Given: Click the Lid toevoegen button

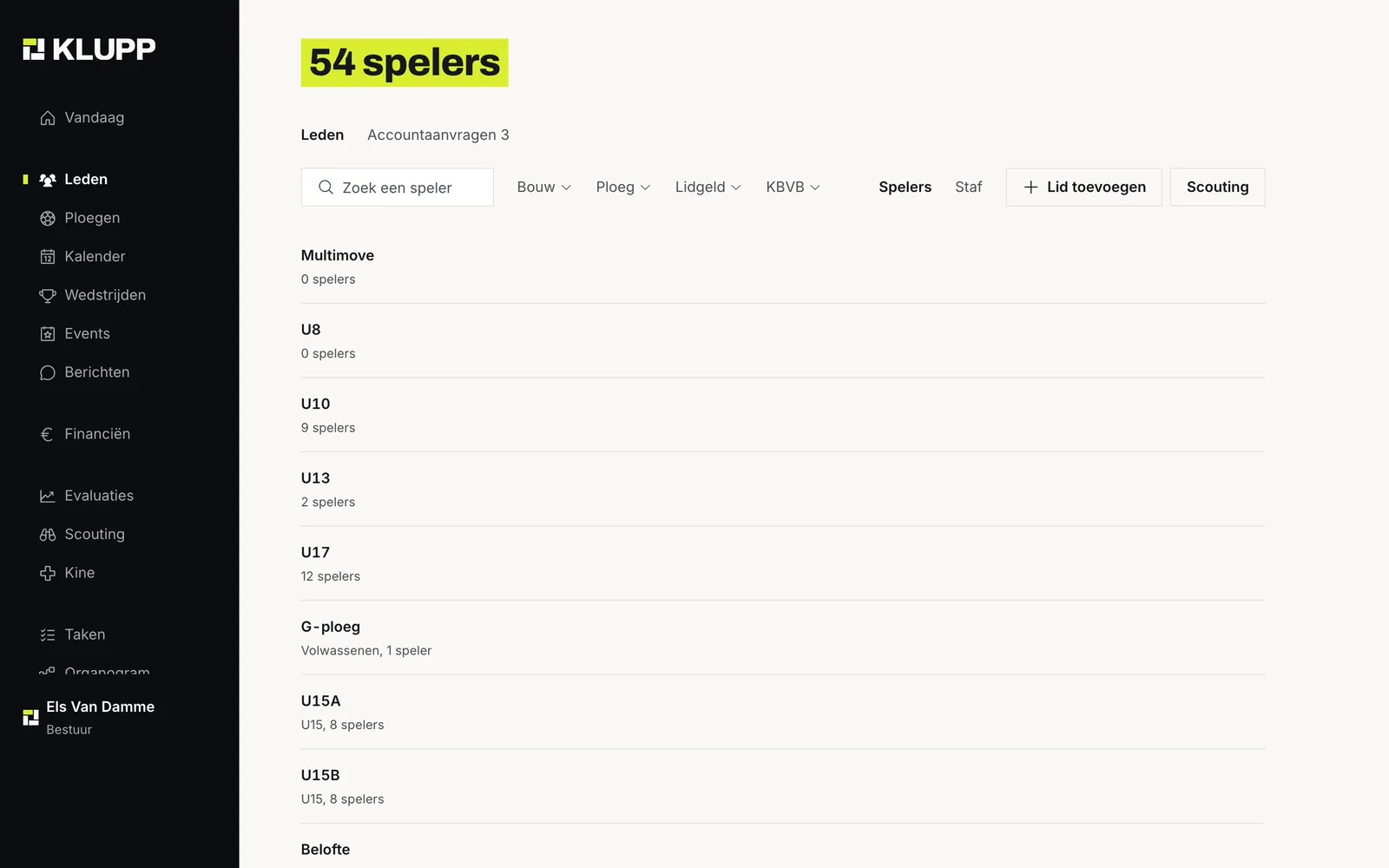Looking at the screenshot, I should [1083, 187].
